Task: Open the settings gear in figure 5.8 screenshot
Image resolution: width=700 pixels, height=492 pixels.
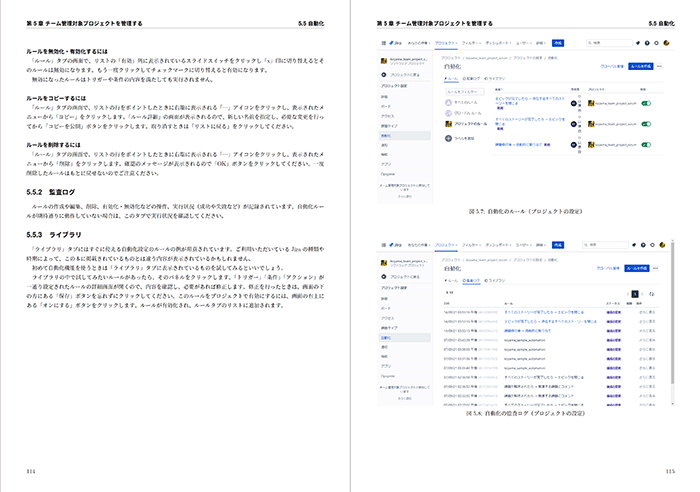Action: [652, 245]
